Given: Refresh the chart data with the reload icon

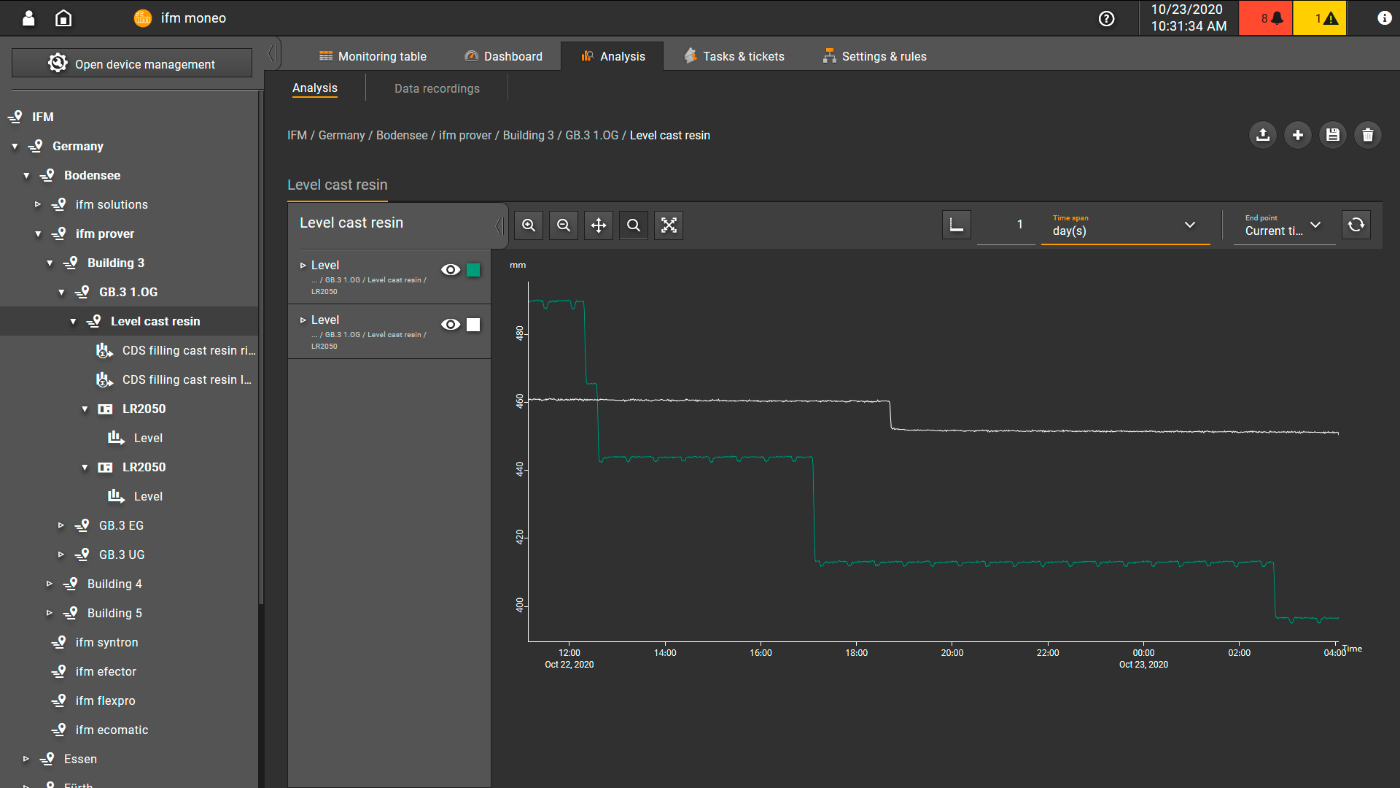Looking at the screenshot, I should (1356, 225).
